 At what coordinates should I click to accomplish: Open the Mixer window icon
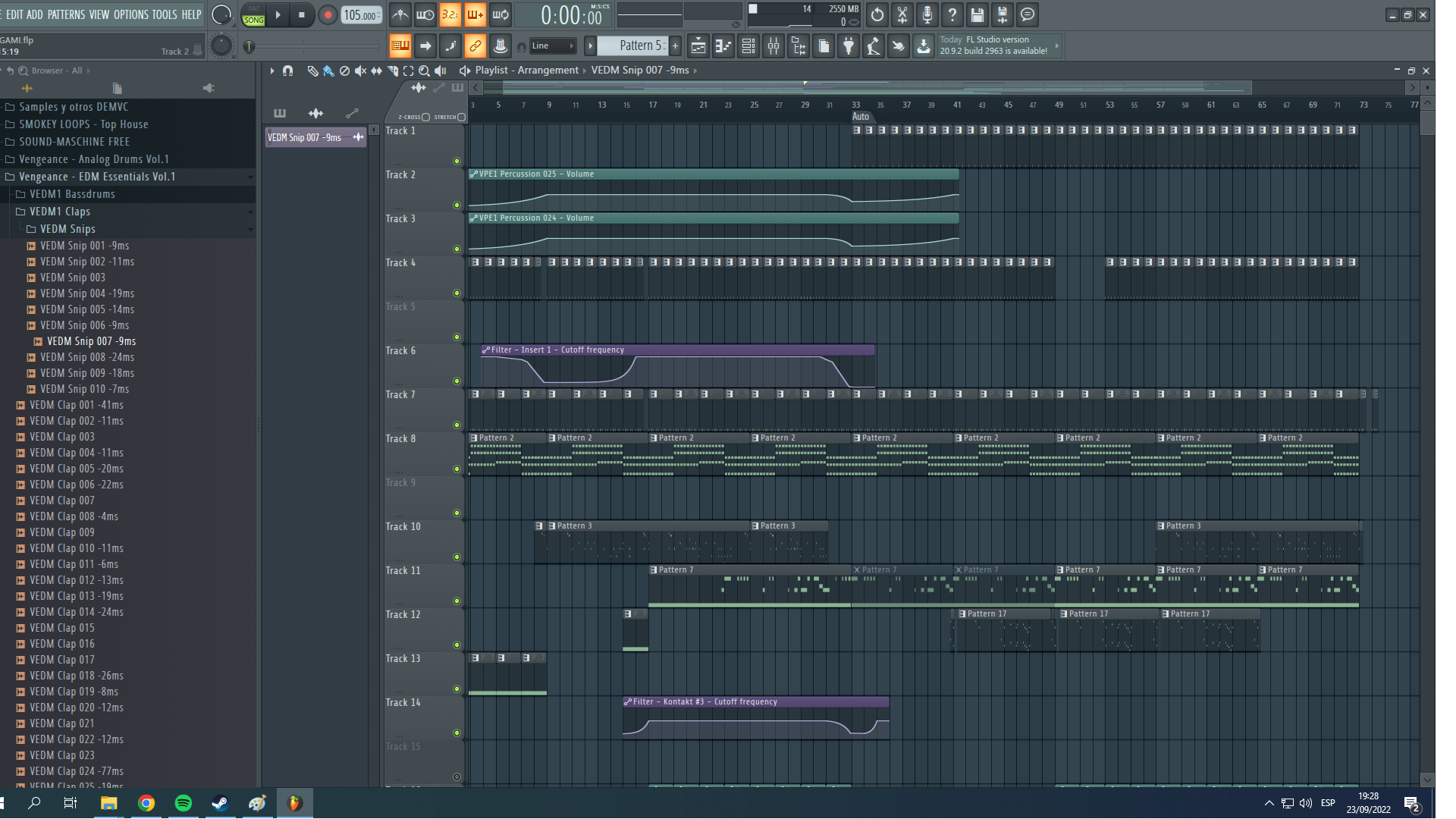point(773,47)
